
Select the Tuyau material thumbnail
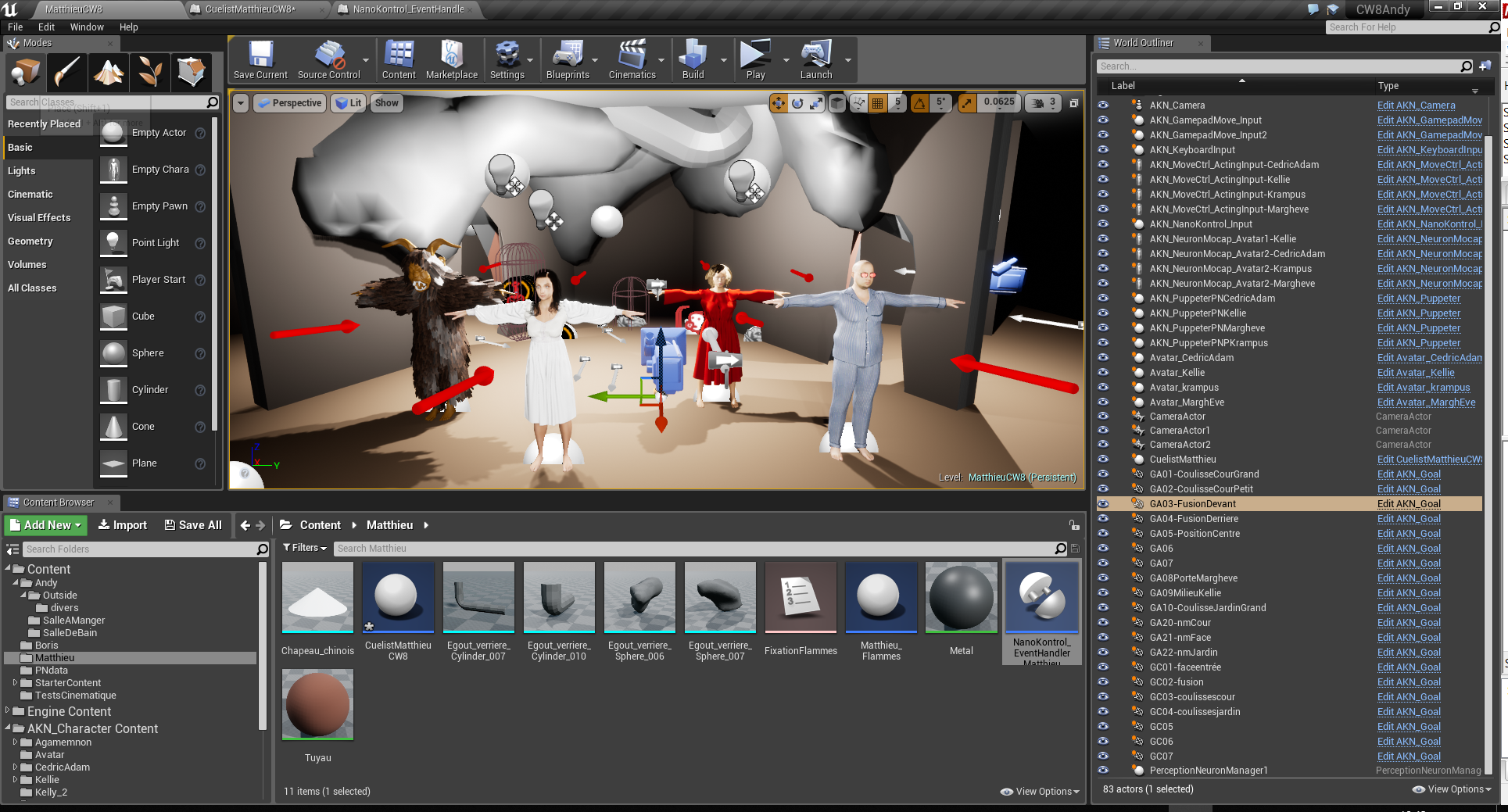(317, 704)
